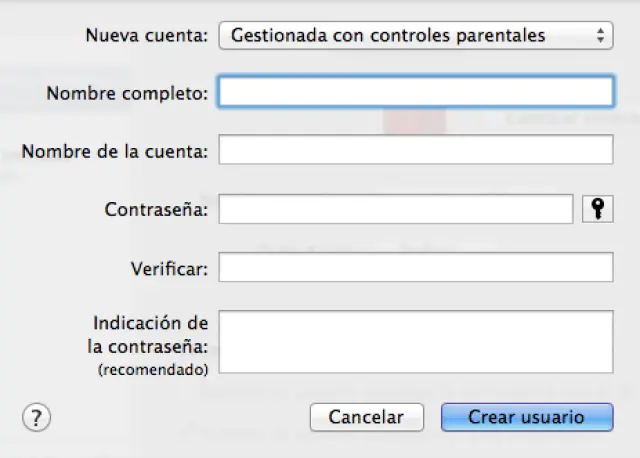Click the 'Nueva cuenta:' label
Screen dimensions: 640x458
pyautogui.click(x=146, y=35)
